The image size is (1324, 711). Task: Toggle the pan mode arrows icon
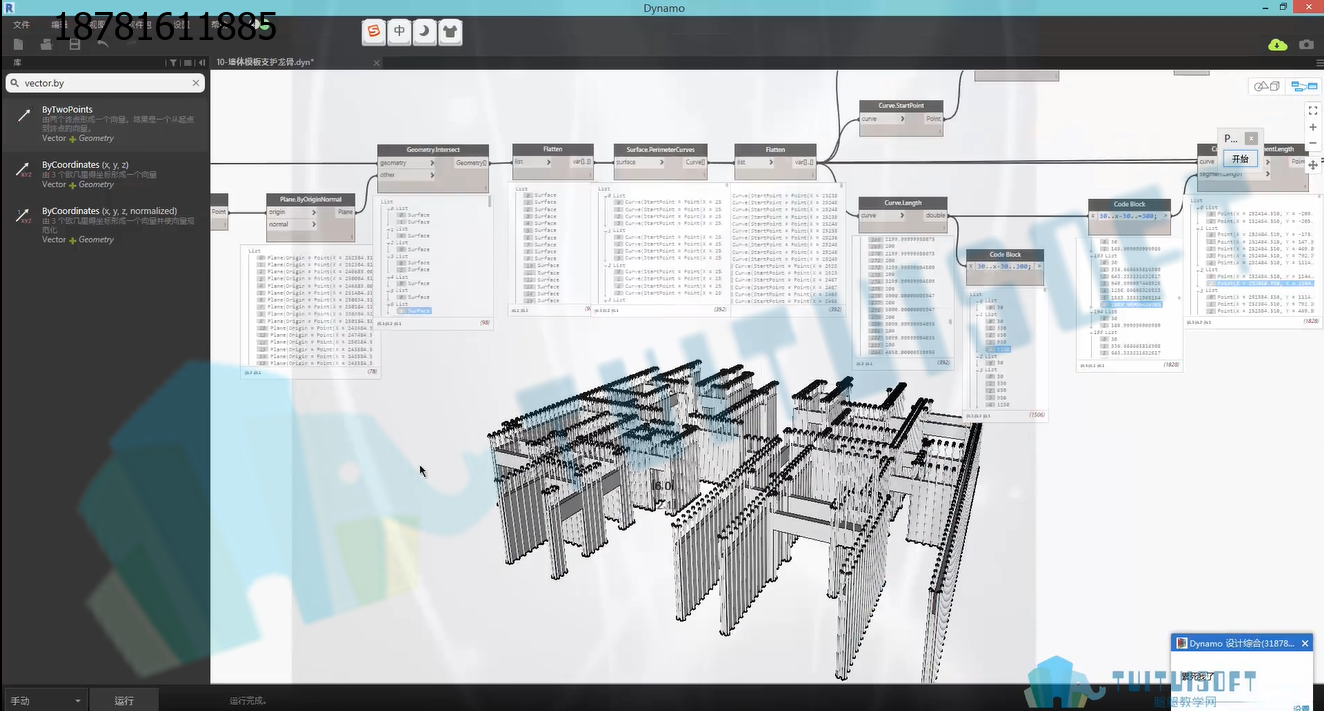click(x=1313, y=164)
